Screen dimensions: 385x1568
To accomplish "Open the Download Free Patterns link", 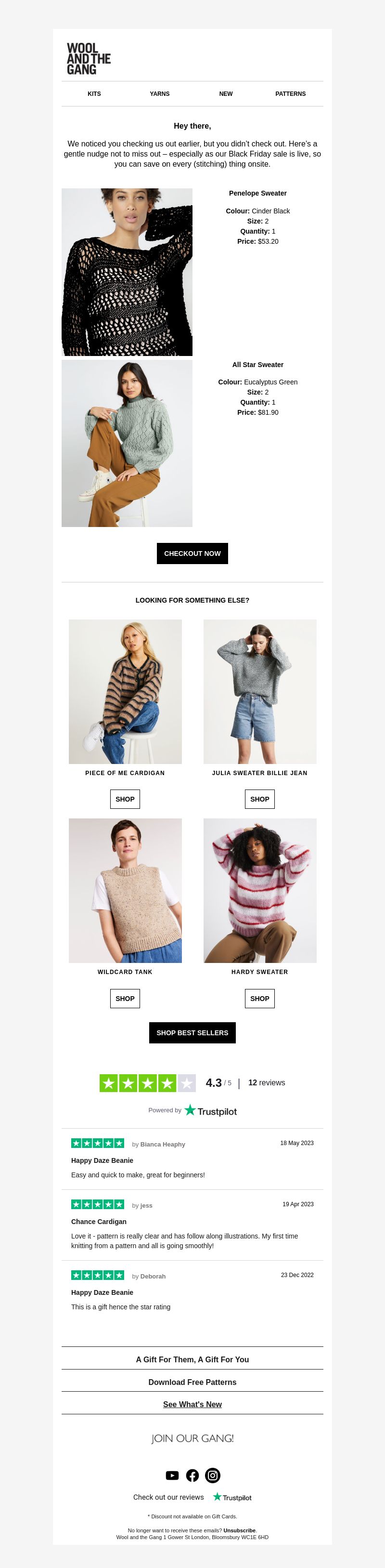I will [192, 1382].
